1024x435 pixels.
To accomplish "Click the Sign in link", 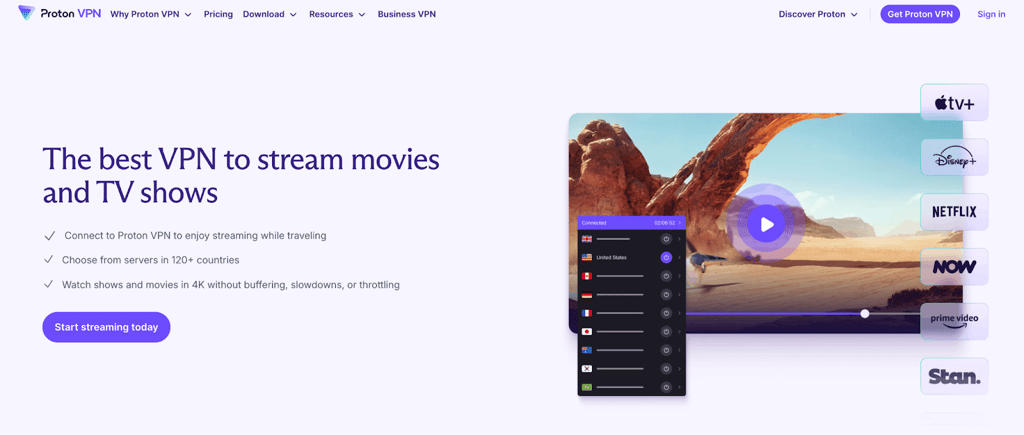I will tap(991, 14).
